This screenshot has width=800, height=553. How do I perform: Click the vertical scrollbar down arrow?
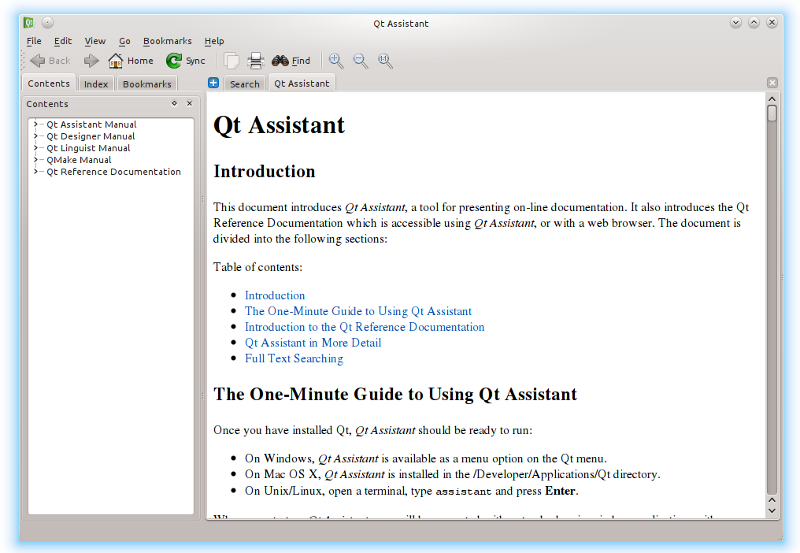[x=772, y=509]
